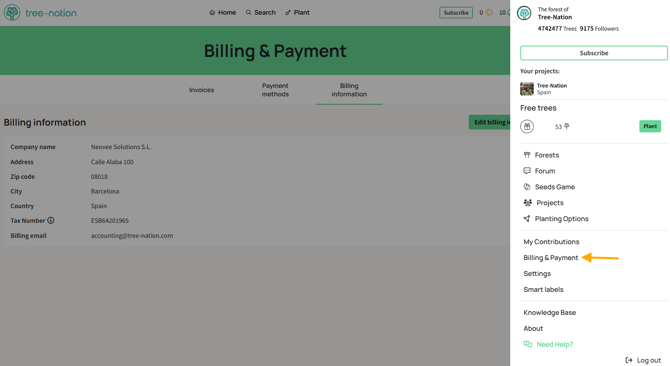This screenshot has height=366, width=670.
Task: Switch to the Payment methods tab
Action: tap(275, 90)
